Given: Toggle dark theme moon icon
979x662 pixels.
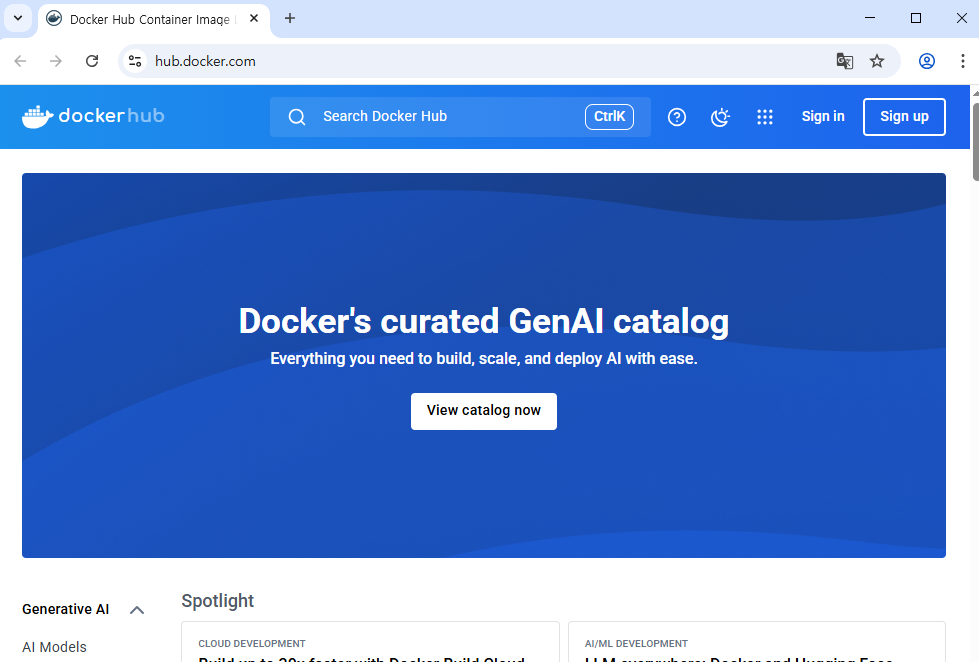Looking at the screenshot, I should 721,117.
